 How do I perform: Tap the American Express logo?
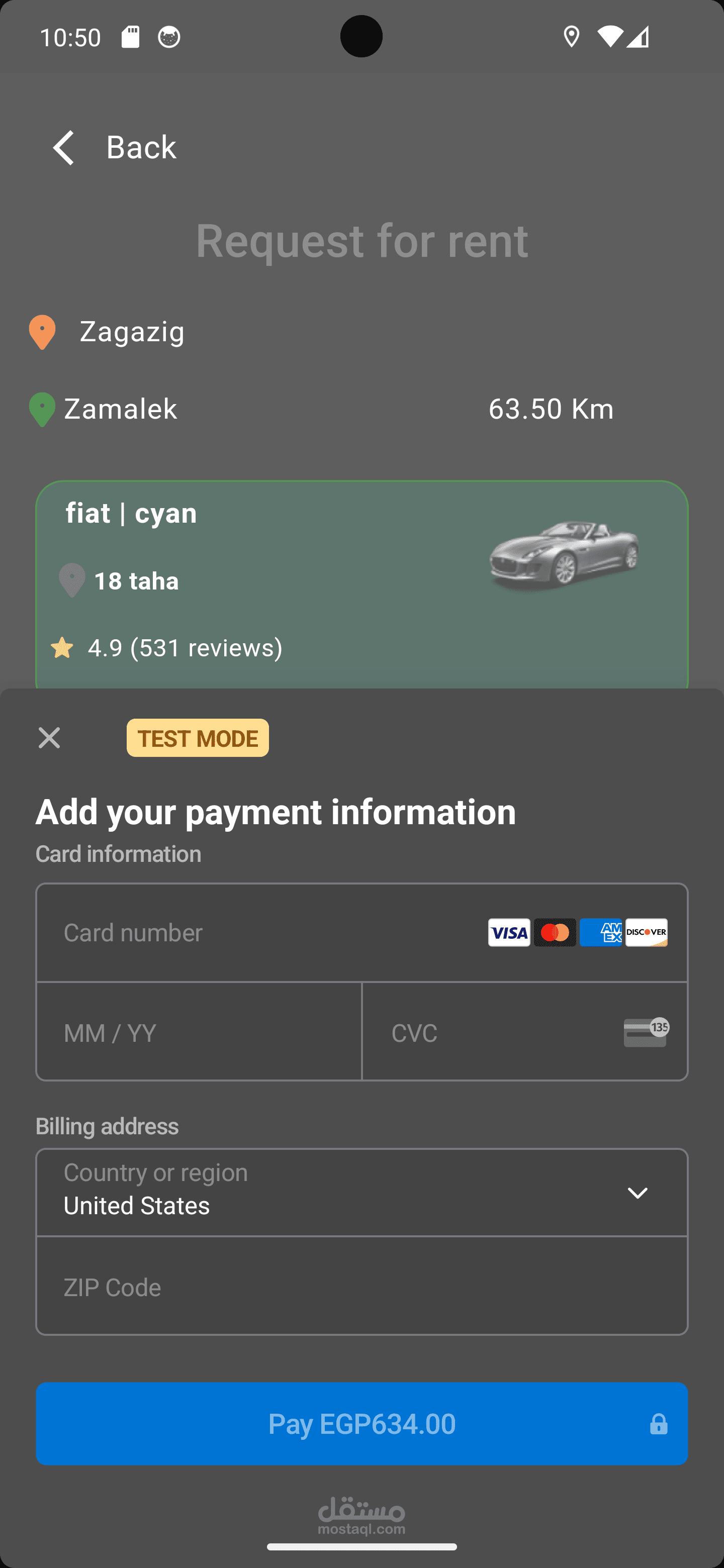point(600,933)
